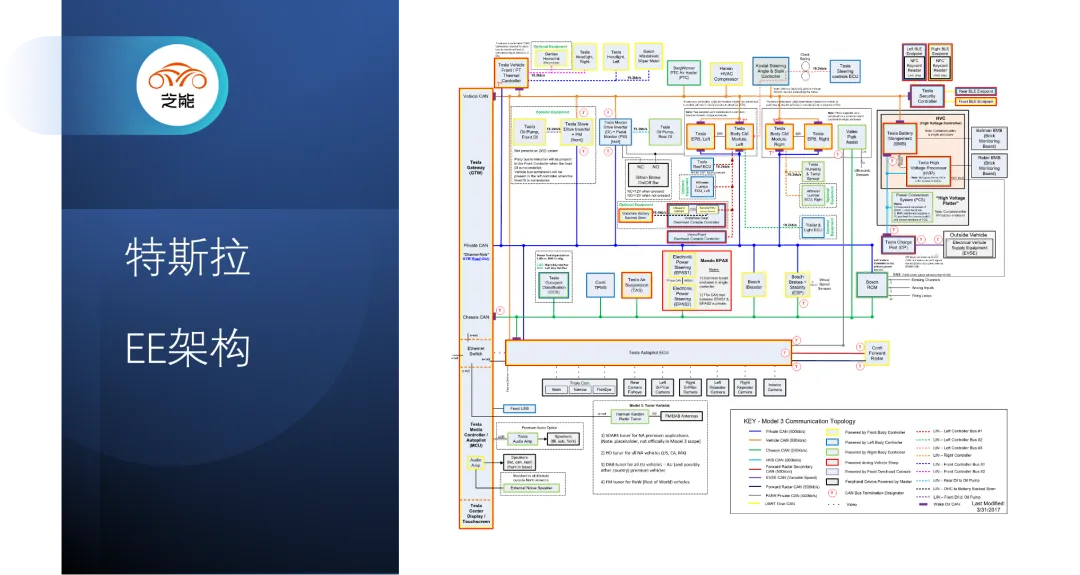Select the Electrical Vehicle Supply Equipment box
1080x575 pixels.
click(x=969, y=247)
